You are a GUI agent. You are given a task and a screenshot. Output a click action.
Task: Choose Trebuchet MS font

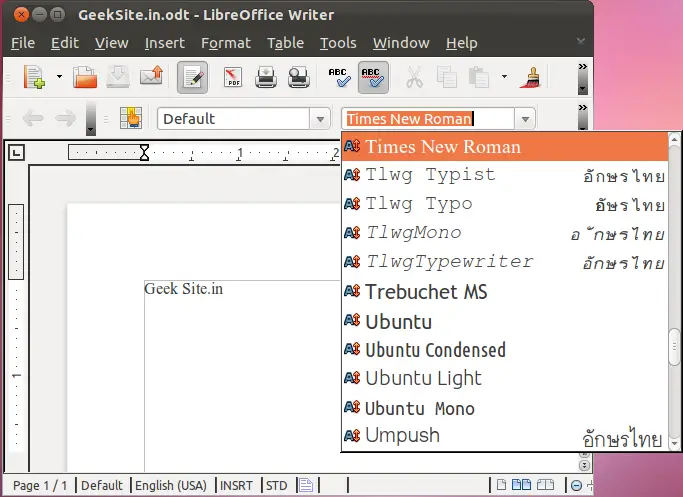coord(505,291)
